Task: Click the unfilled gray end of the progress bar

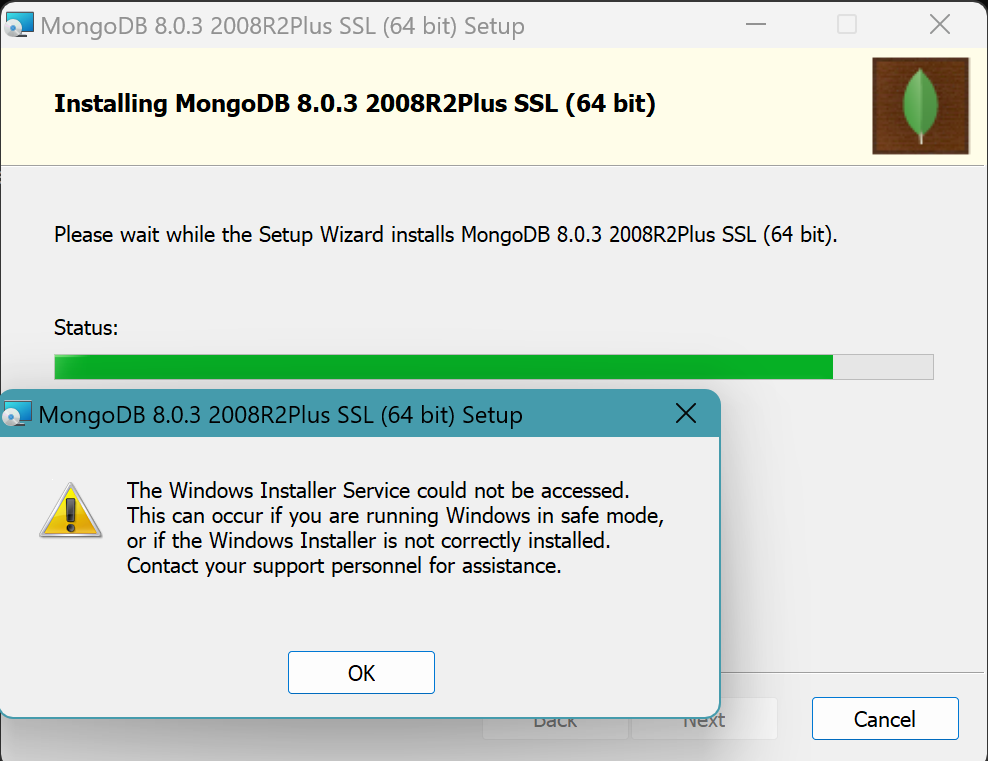Action: (883, 367)
